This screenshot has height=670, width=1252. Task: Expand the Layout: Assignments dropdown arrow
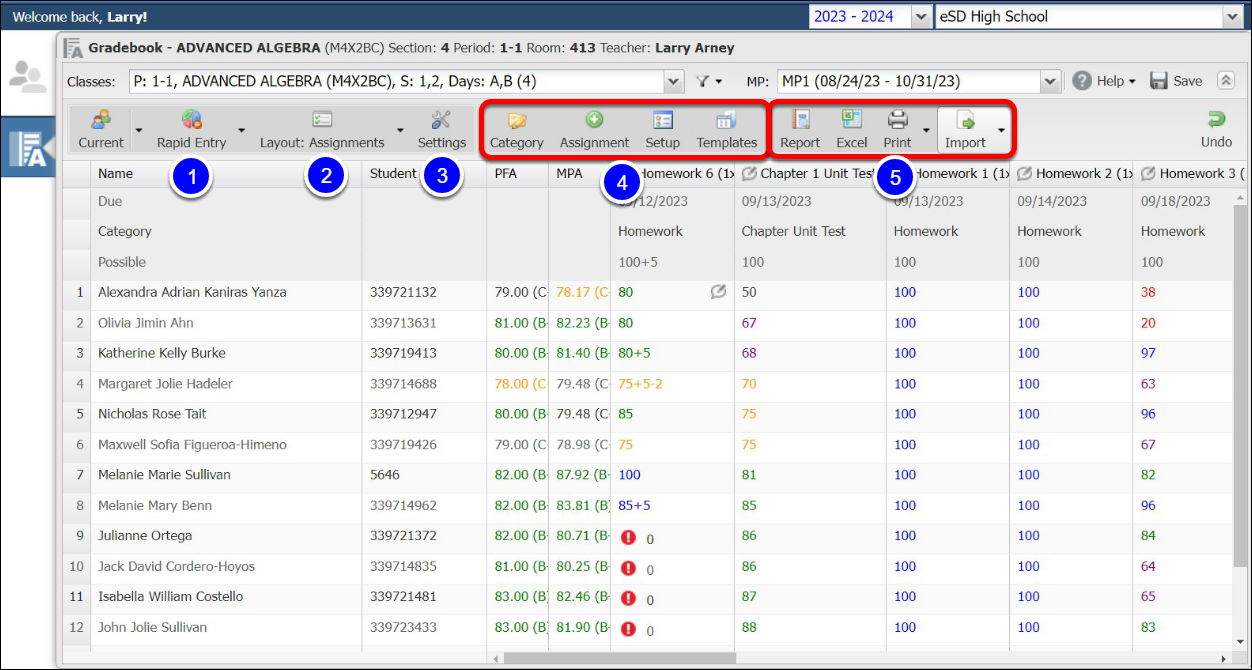(400, 130)
